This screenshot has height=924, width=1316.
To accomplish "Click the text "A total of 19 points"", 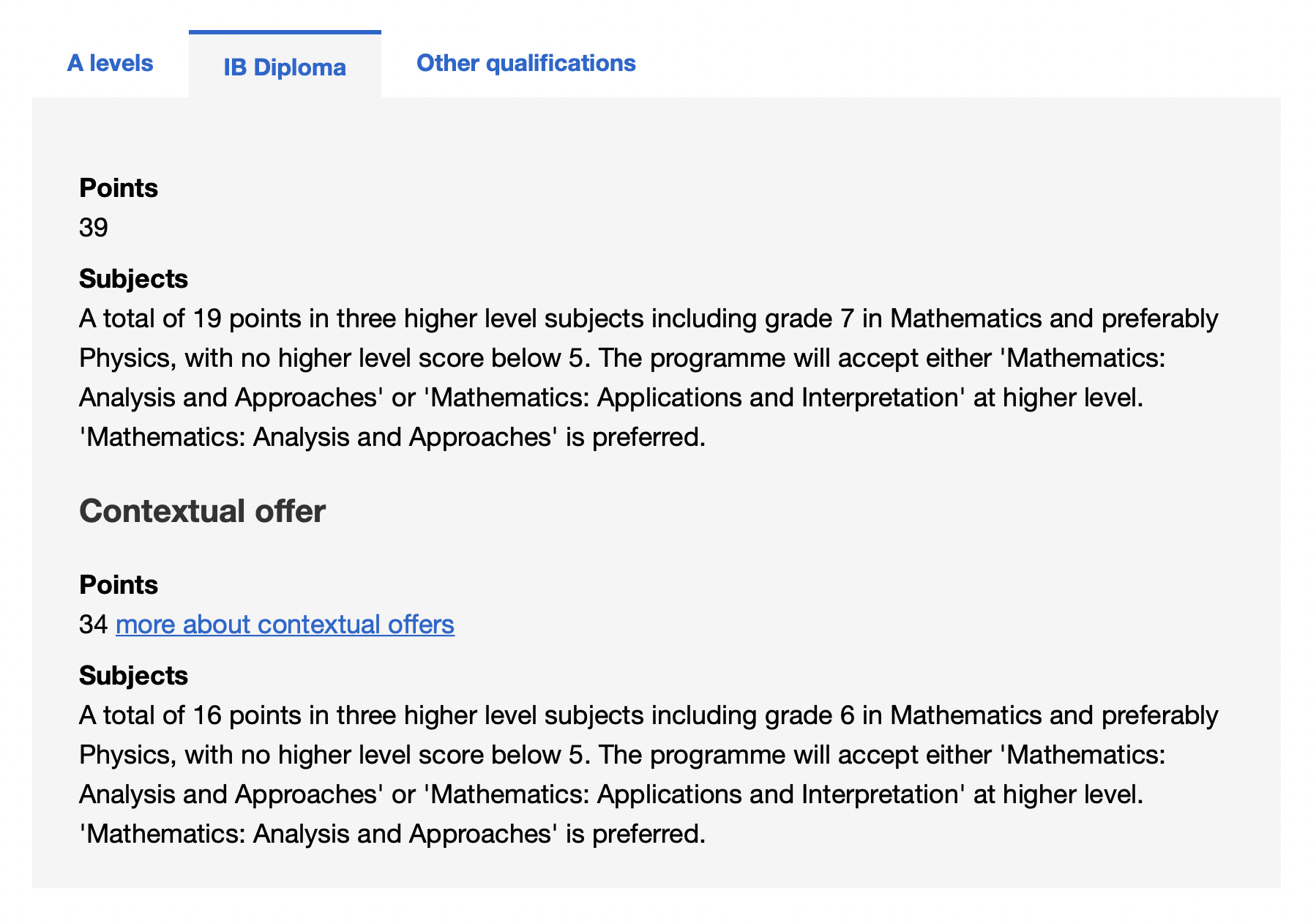I will point(190,318).
